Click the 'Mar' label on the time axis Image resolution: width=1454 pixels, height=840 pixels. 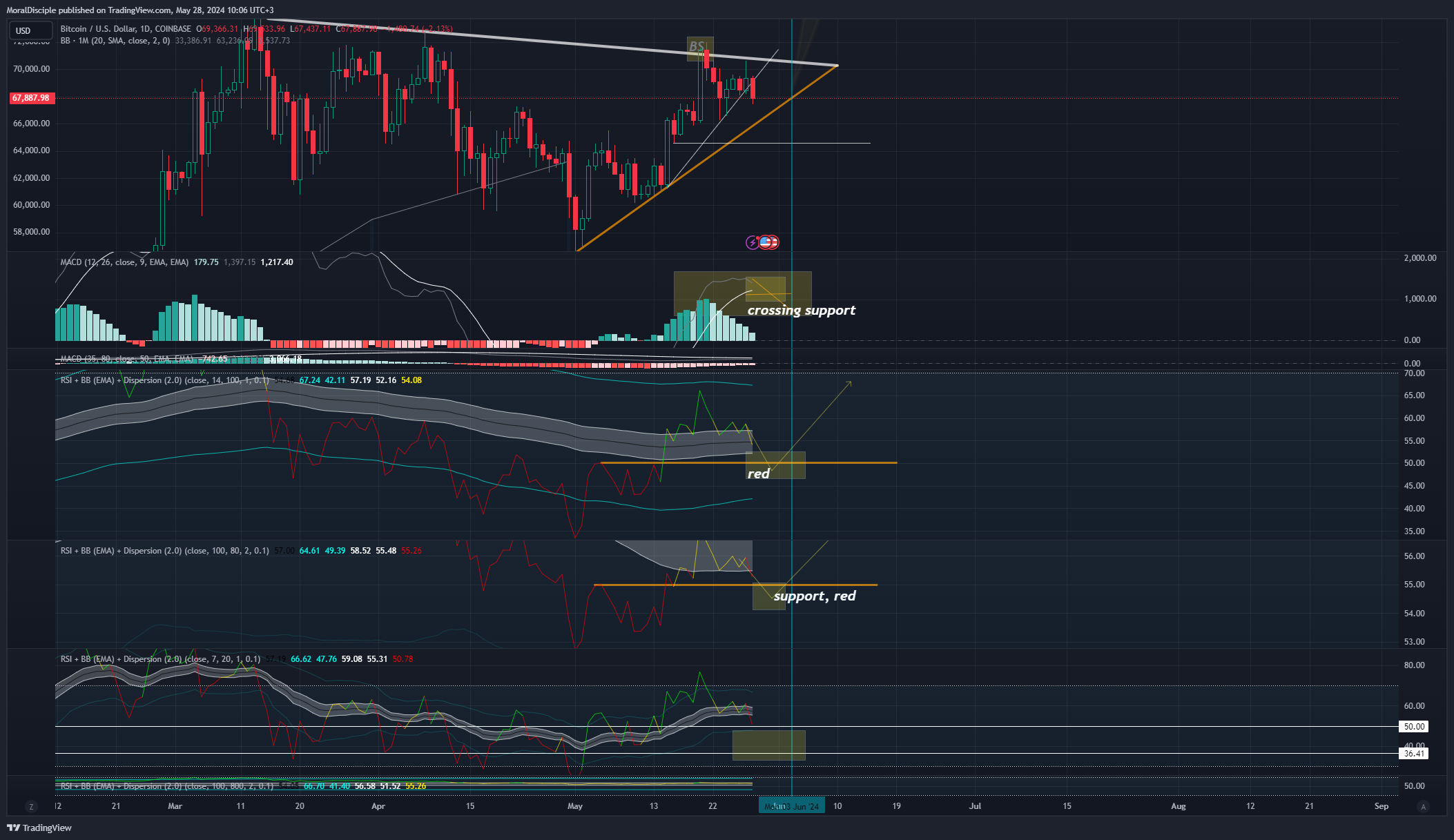click(175, 806)
